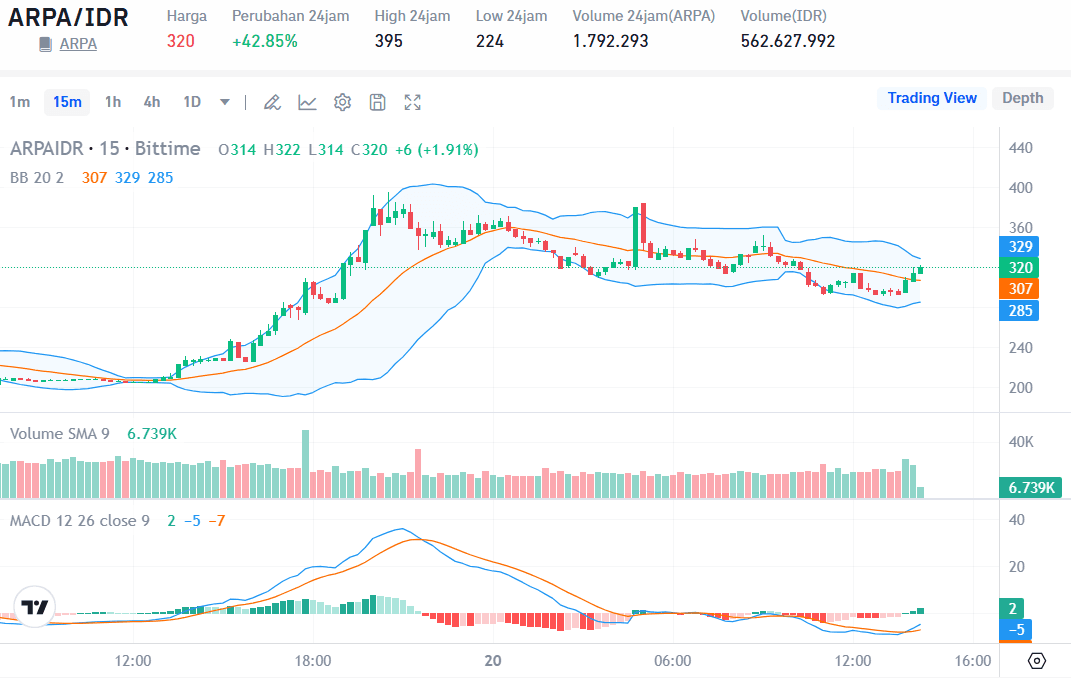Open the indicators line-chart icon

[307, 102]
